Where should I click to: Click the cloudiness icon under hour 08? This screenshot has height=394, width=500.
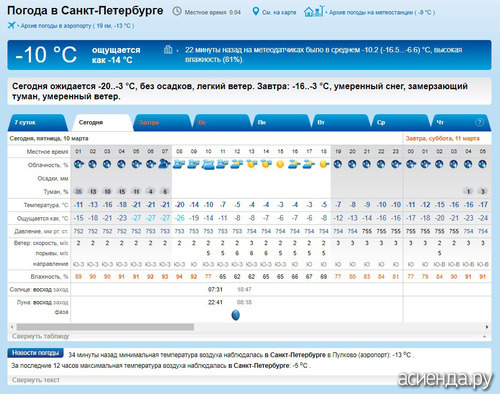tap(179, 164)
